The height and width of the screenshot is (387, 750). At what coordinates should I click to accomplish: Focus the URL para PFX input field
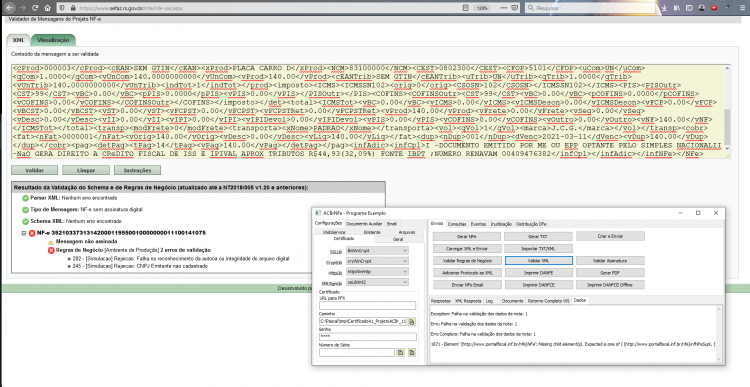(x=367, y=305)
